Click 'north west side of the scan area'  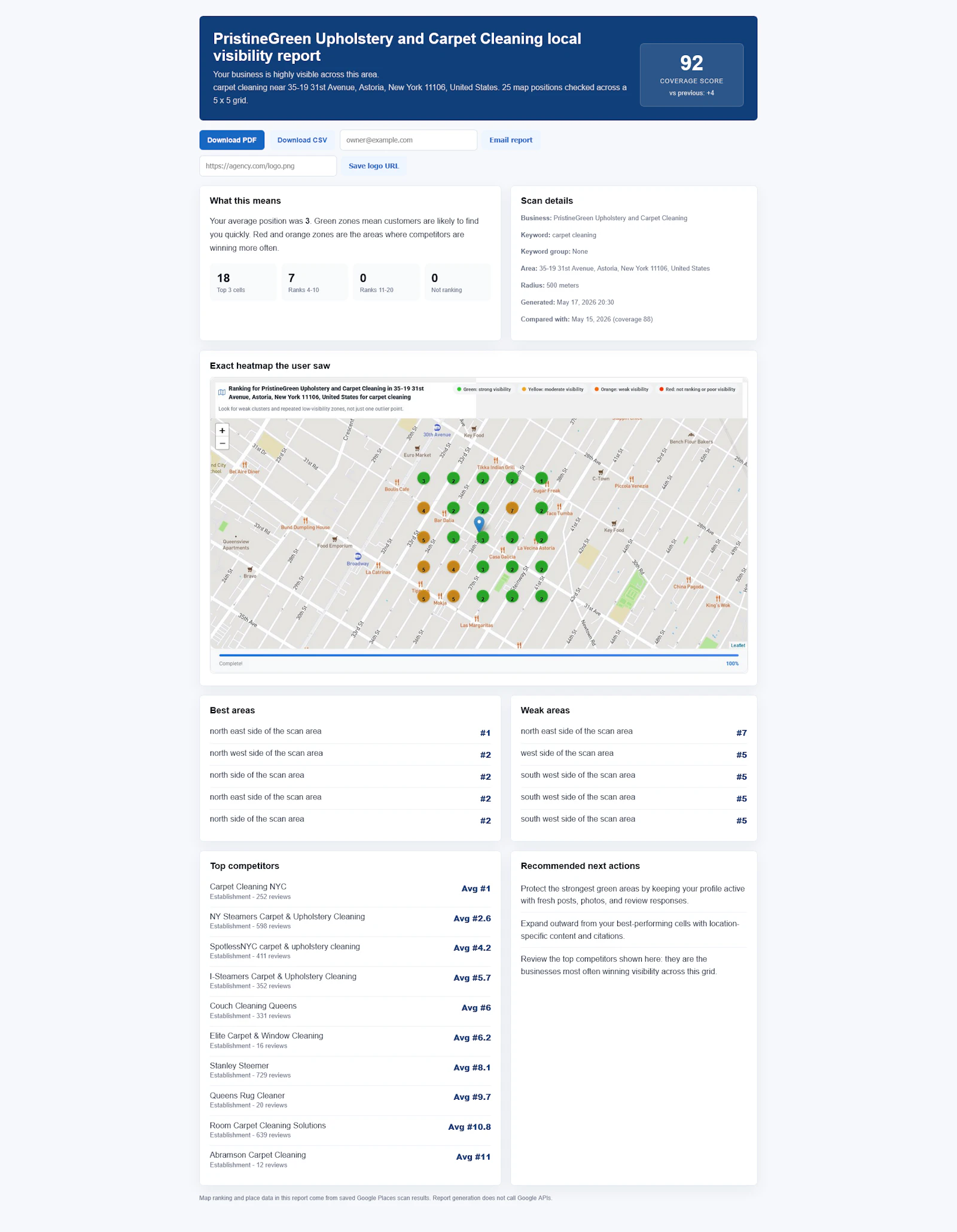pos(350,755)
